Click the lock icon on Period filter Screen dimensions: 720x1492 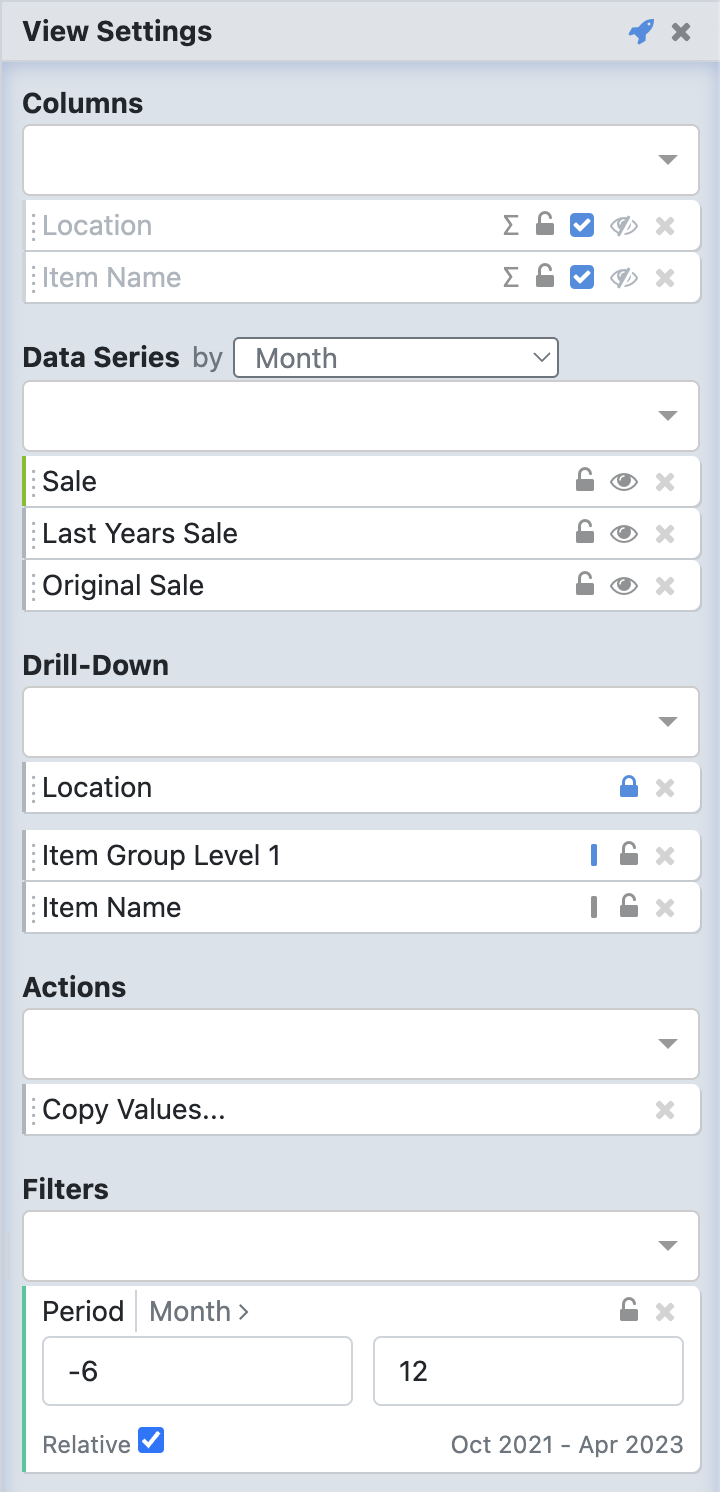click(629, 1310)
